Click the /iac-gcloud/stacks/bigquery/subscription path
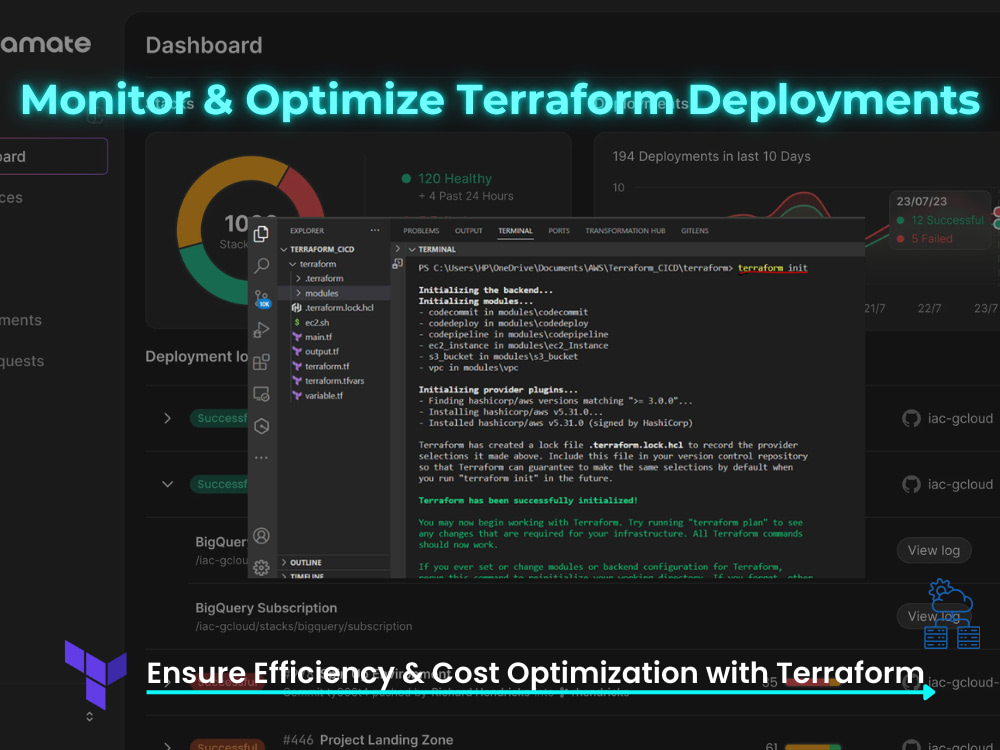 pos(304,626)
